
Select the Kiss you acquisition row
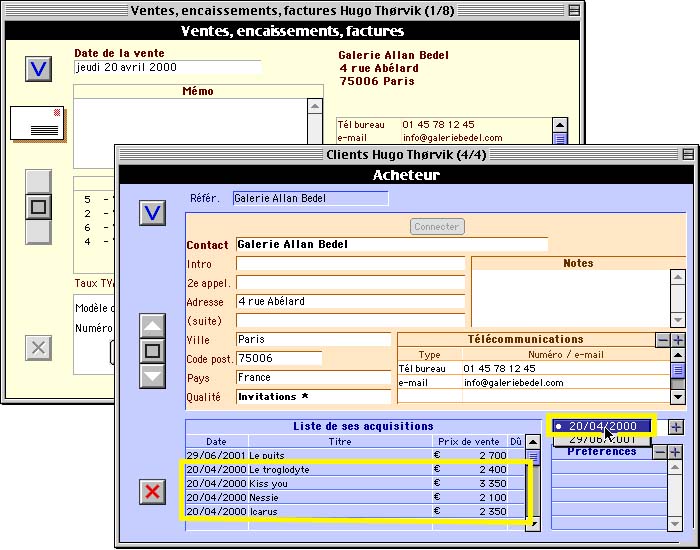tap(355, 483)
